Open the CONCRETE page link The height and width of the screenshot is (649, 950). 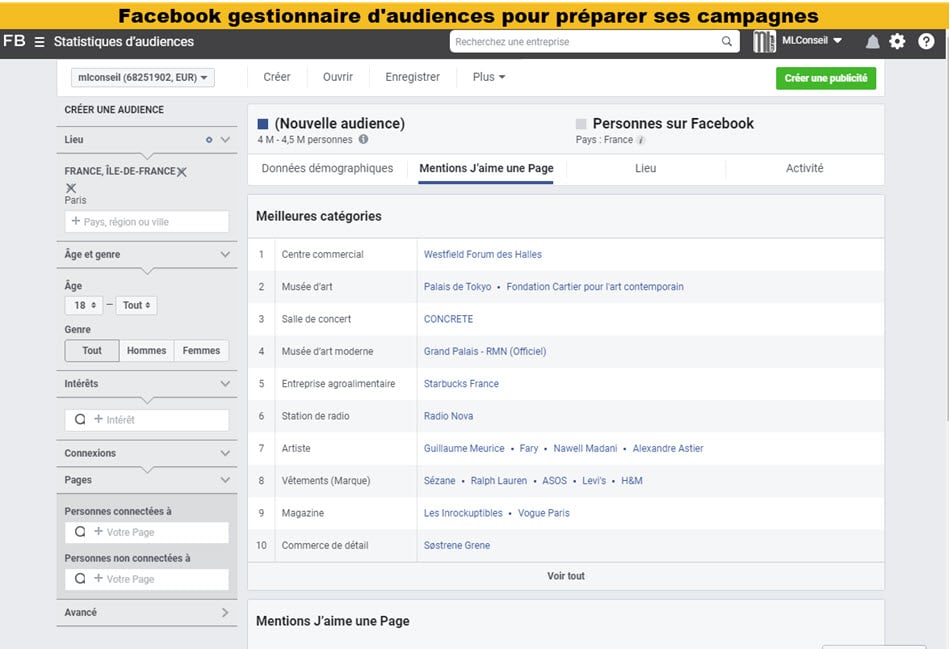click(x=448, y=319)
